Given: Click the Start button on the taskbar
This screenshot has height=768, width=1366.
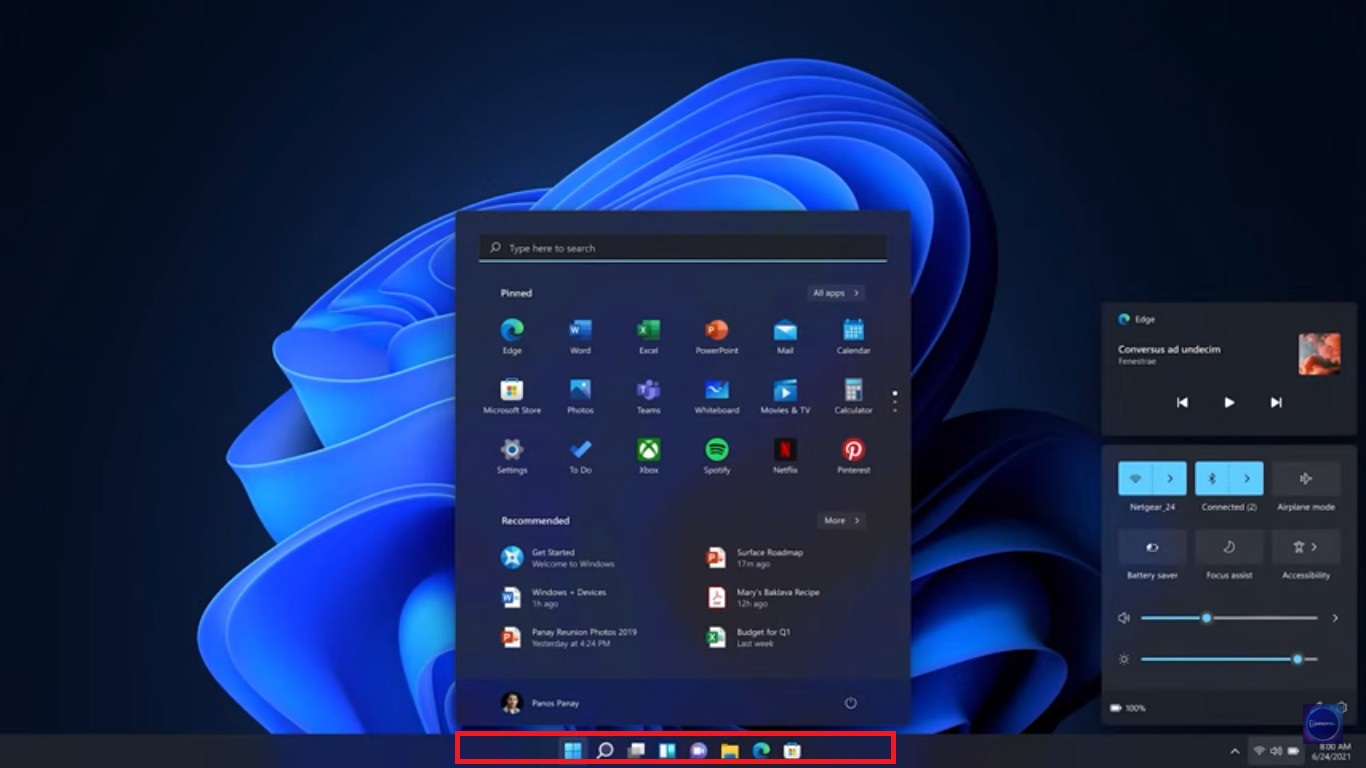Looking at the screenshot, I should pos(573,750).
